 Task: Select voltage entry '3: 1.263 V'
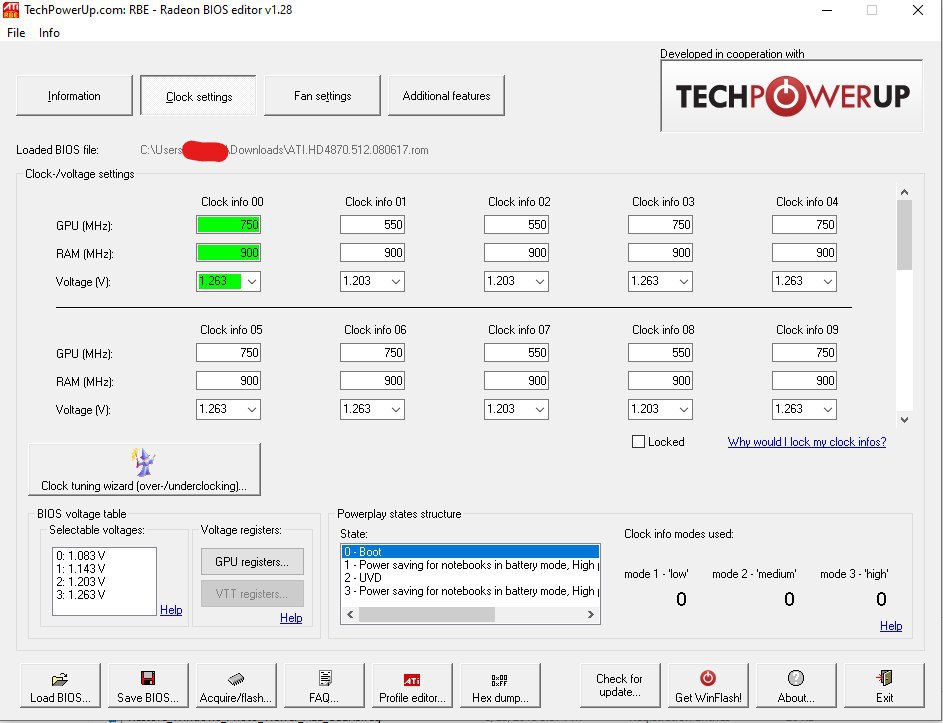[x=81, y=595]
